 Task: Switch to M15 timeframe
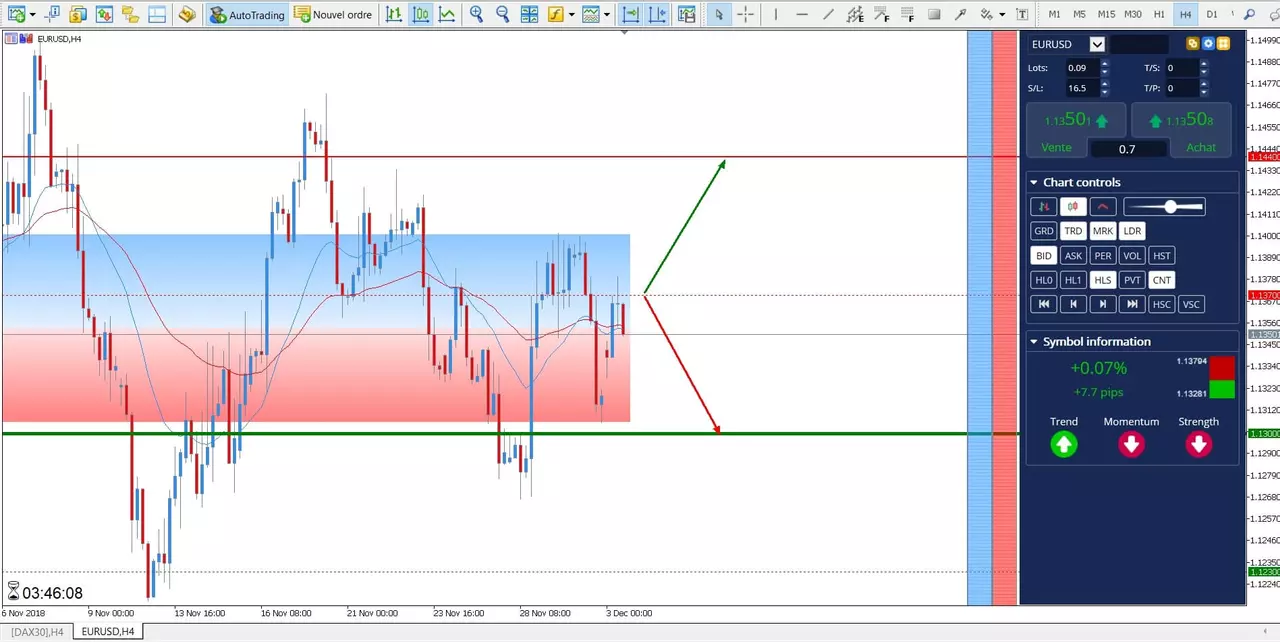[x=1106, y=14]
